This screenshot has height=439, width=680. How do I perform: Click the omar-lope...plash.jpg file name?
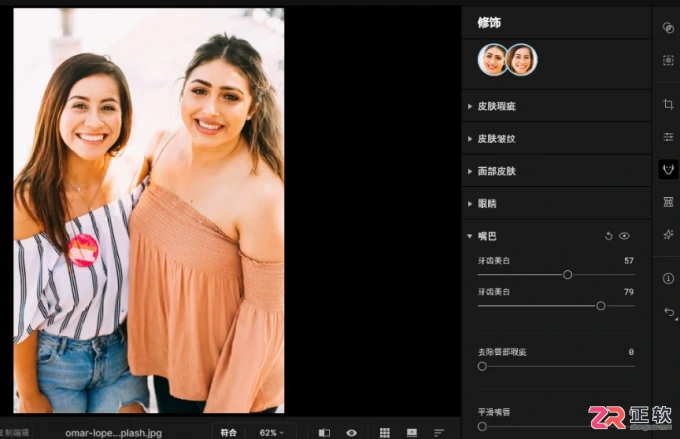pyautogui.click(x=114, y=433)
